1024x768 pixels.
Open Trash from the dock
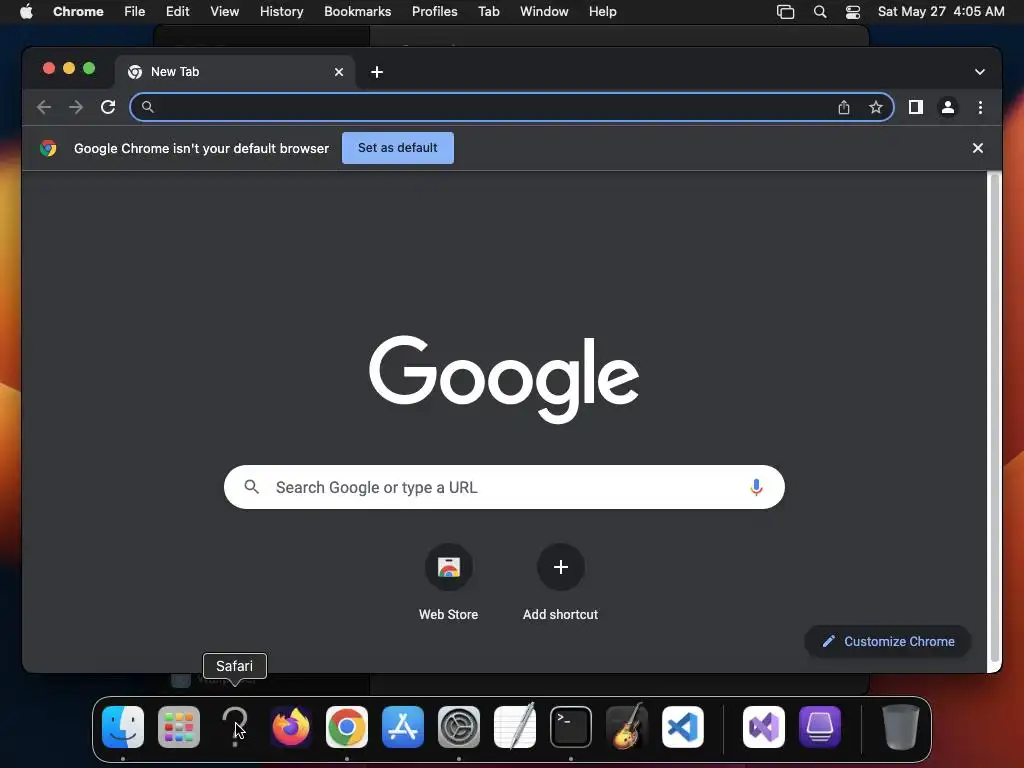pos(901,727)
